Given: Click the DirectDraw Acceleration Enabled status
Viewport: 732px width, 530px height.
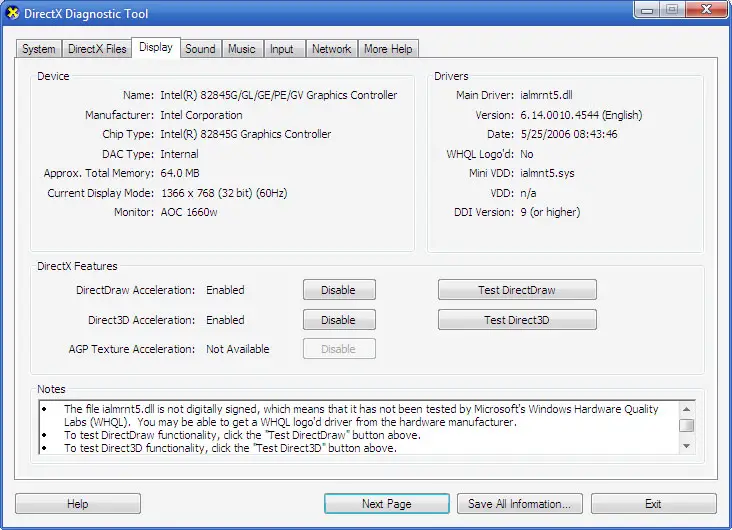Looking at the screenshot, I should pyautogui.click(x=225, y=290).
